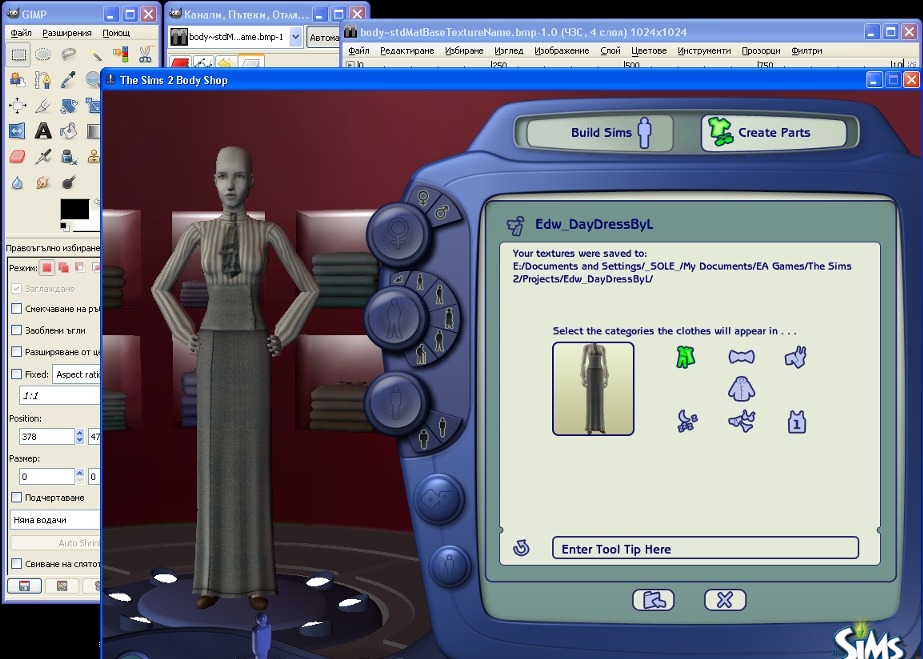Click the Размер 0 value stepper arrows

pos(79,476)
